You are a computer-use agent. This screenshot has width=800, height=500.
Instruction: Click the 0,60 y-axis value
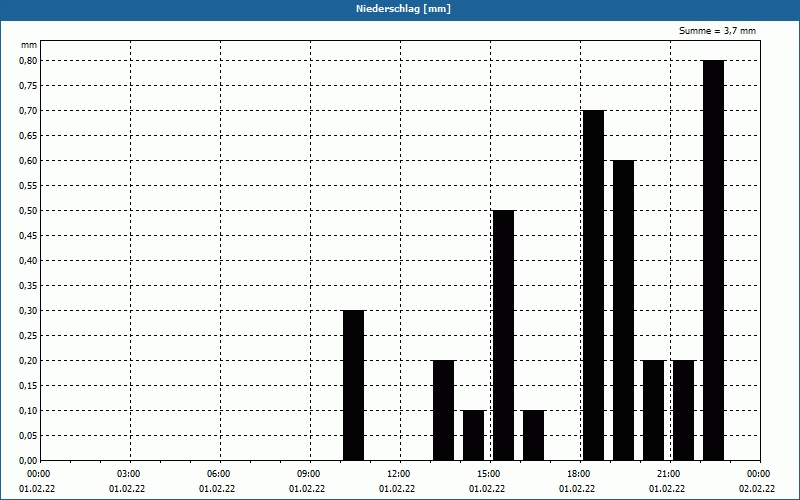pyautogui.click(x=28, y=161)
